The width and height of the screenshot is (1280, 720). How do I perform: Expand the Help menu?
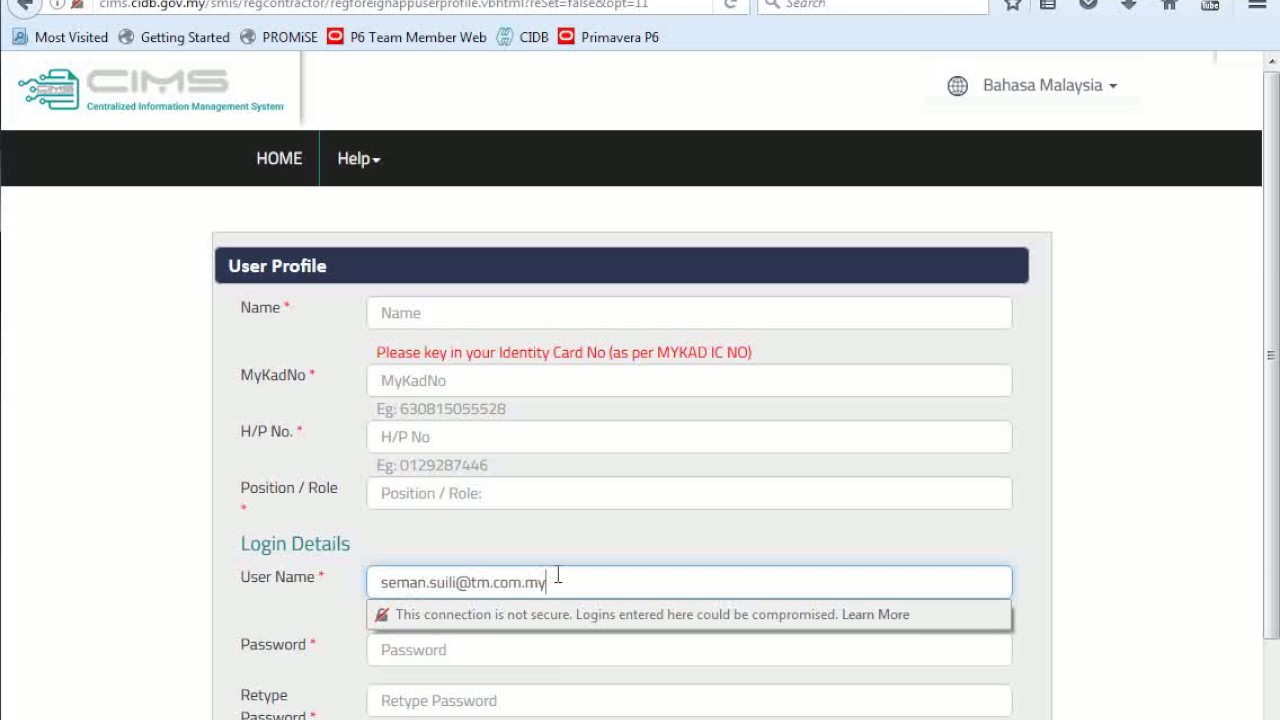(358, 159)
